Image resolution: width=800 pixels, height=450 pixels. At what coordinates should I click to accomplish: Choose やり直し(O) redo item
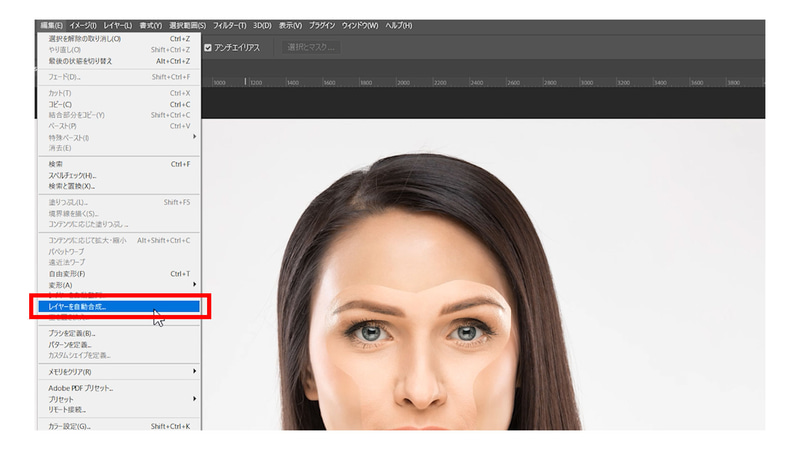coord(119,49)
